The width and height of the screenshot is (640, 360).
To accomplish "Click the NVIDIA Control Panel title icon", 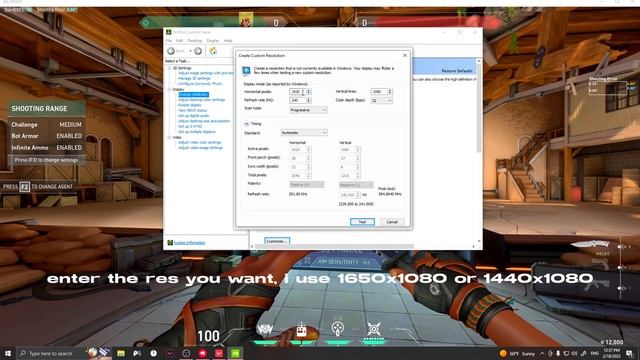I will 169,32.
